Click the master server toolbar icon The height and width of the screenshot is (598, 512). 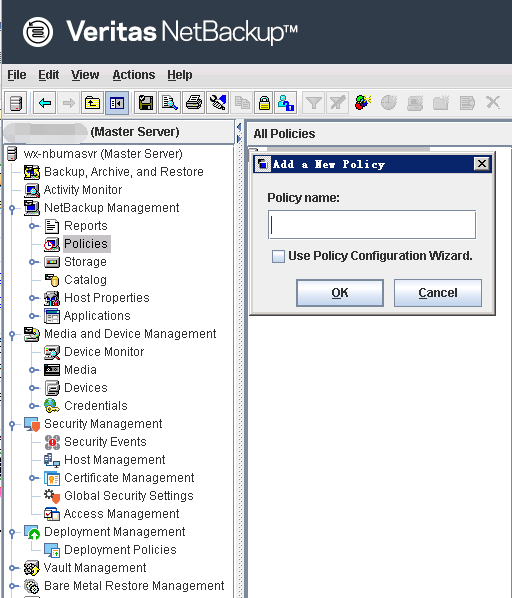(x=16, y=103)
